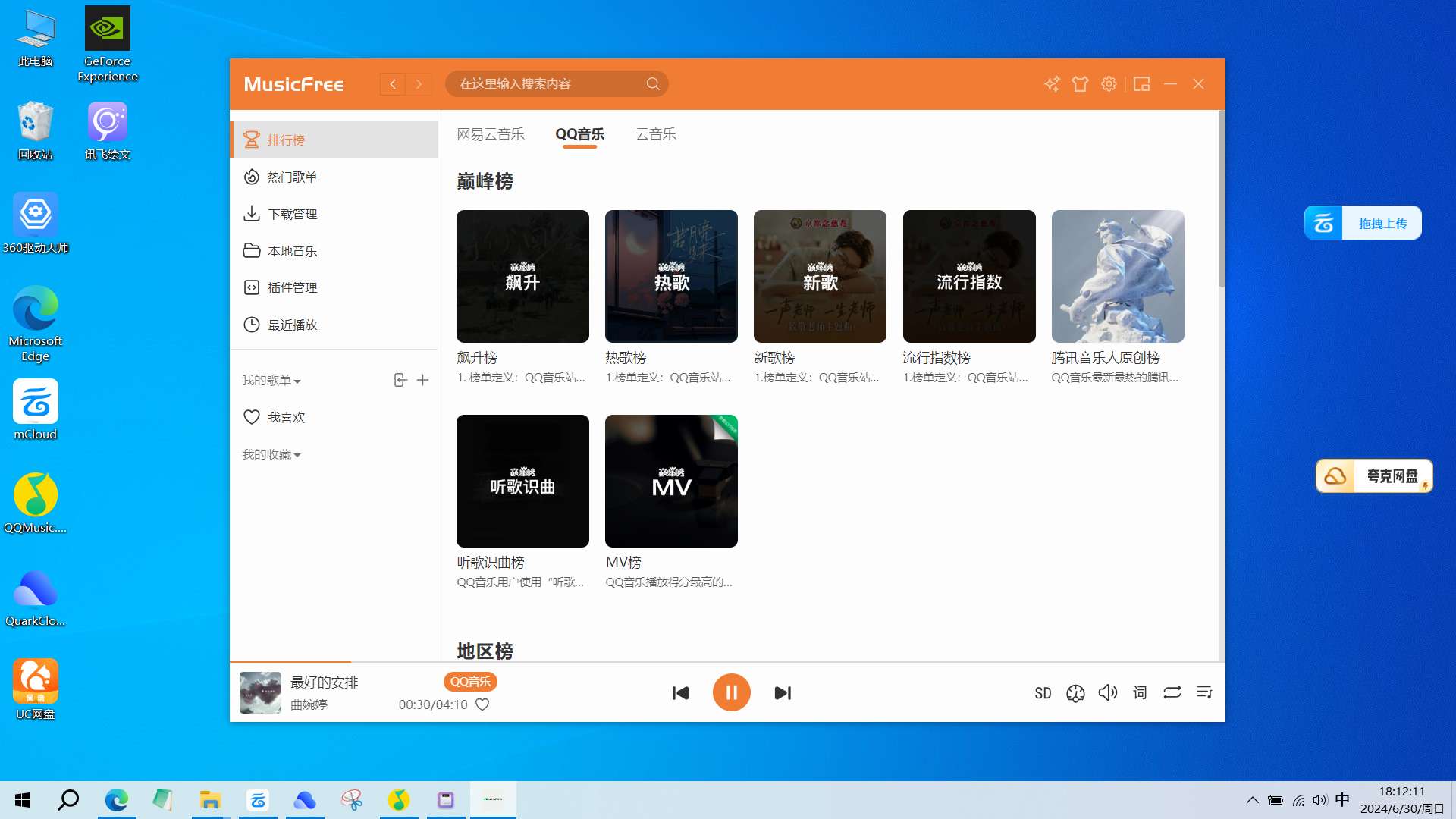Toggle the repeat mode button
This screenshot has width=1456, height=819.
pyautogui.click(x=1172, y=692)
